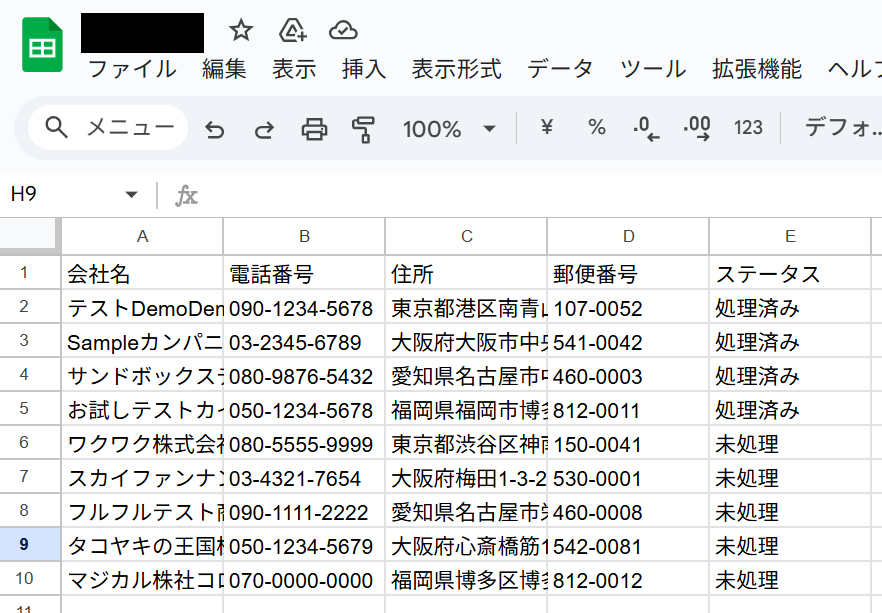This screenshot has width=882, height=613.
Task: Redo the last action
Action: point(264,129)
